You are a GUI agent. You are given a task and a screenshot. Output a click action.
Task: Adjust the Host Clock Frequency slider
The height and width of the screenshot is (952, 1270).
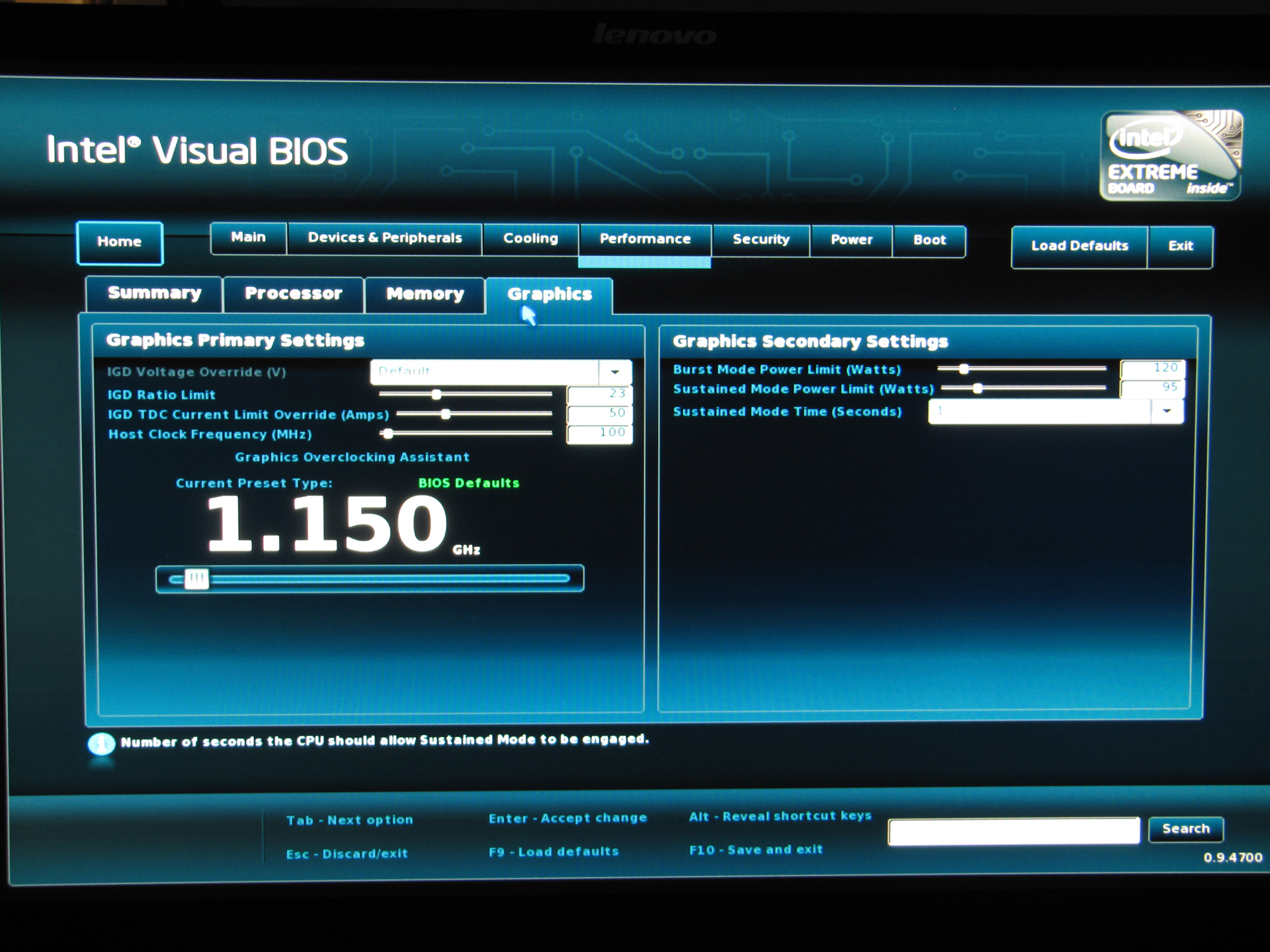tap(466, 434)
